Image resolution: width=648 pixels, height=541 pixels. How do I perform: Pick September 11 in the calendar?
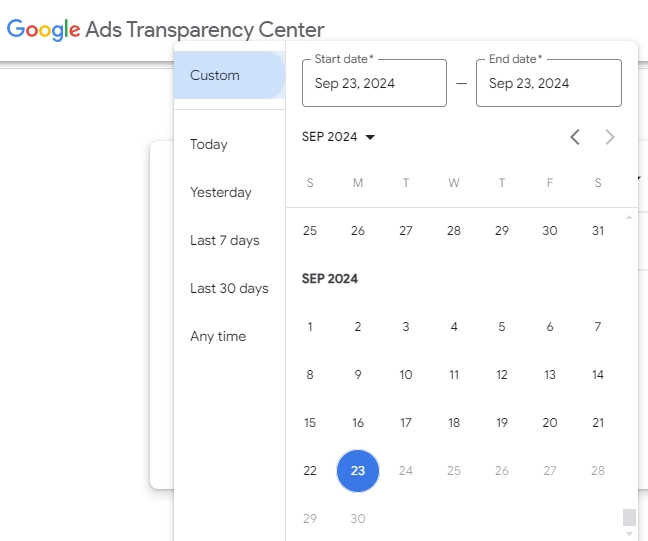pos(454,375)
